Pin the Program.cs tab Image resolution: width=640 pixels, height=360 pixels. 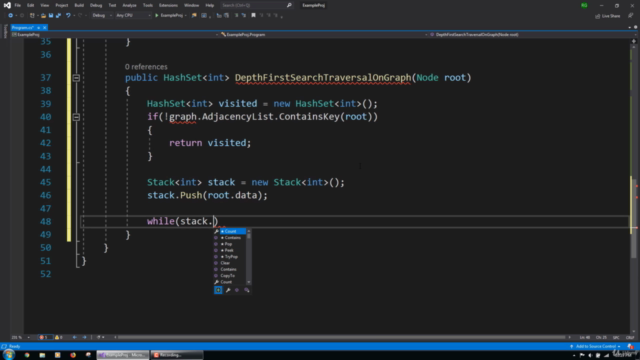(x=39, y=27)
